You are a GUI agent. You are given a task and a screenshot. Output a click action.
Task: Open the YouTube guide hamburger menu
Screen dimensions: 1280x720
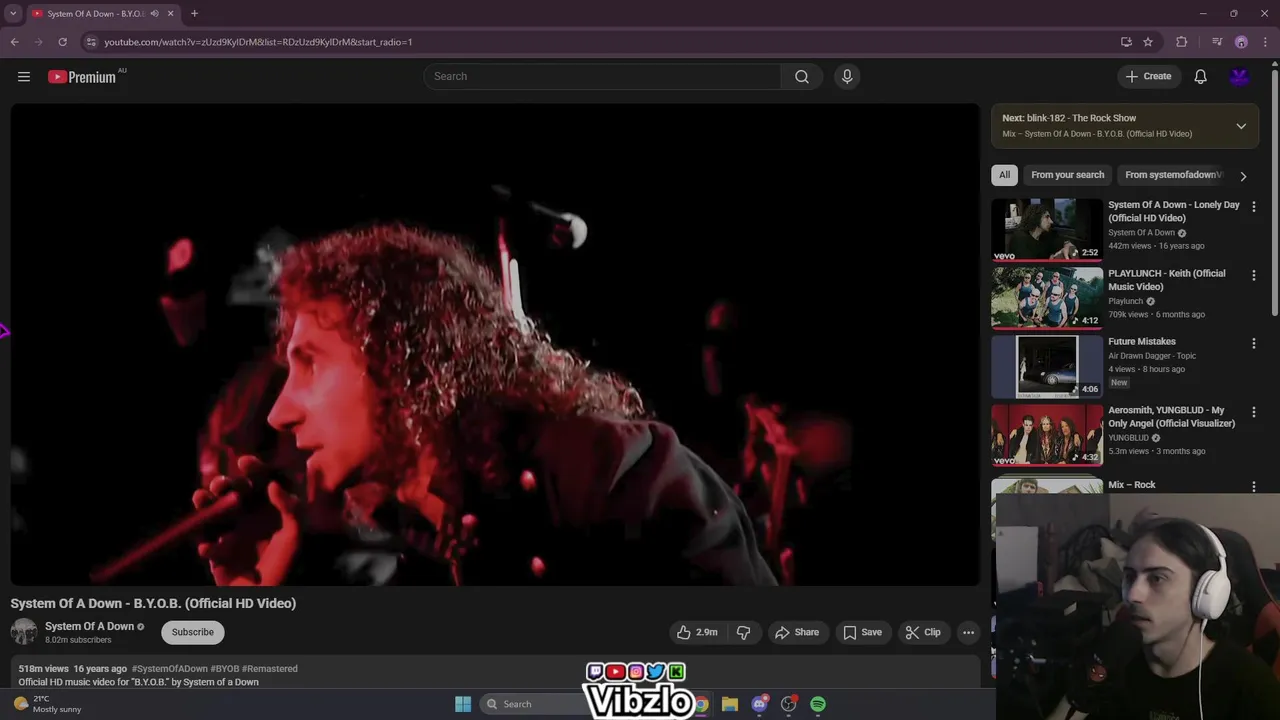24,77
